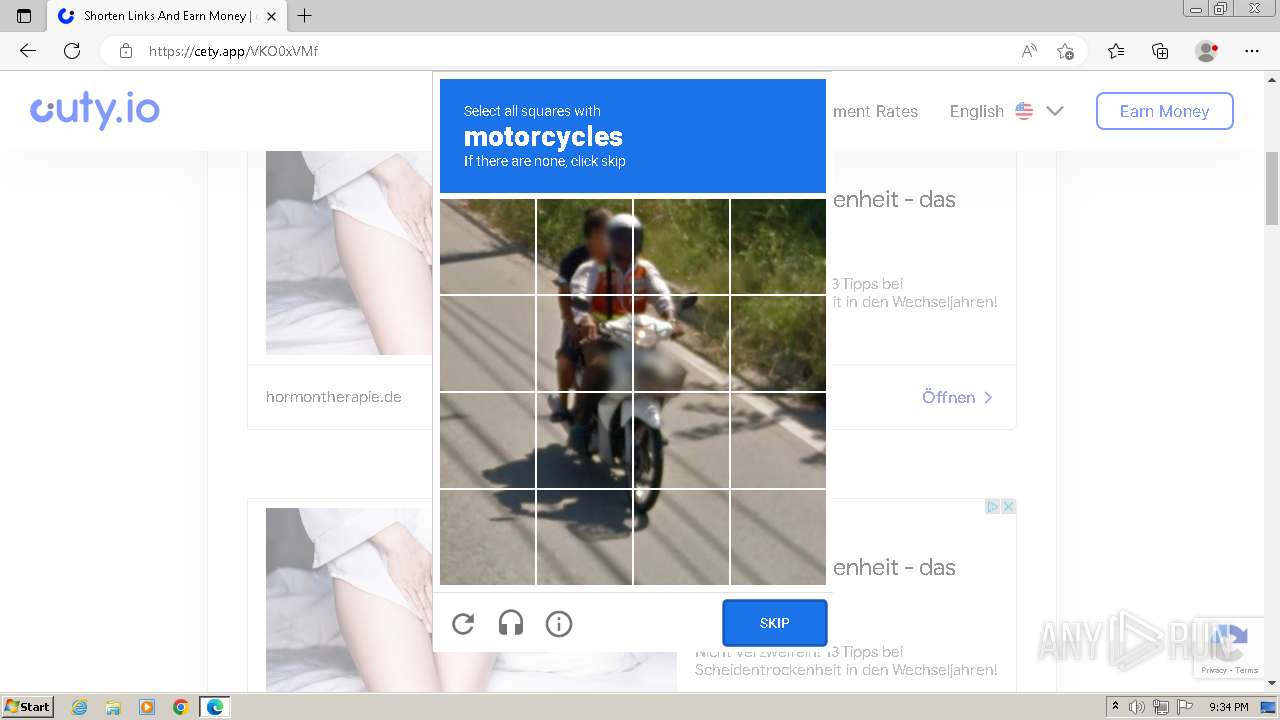Image resolution: width=1280 pixels, height=720 pixels.
Task: Click the SKIP captcha button
Action: [775, 623]
